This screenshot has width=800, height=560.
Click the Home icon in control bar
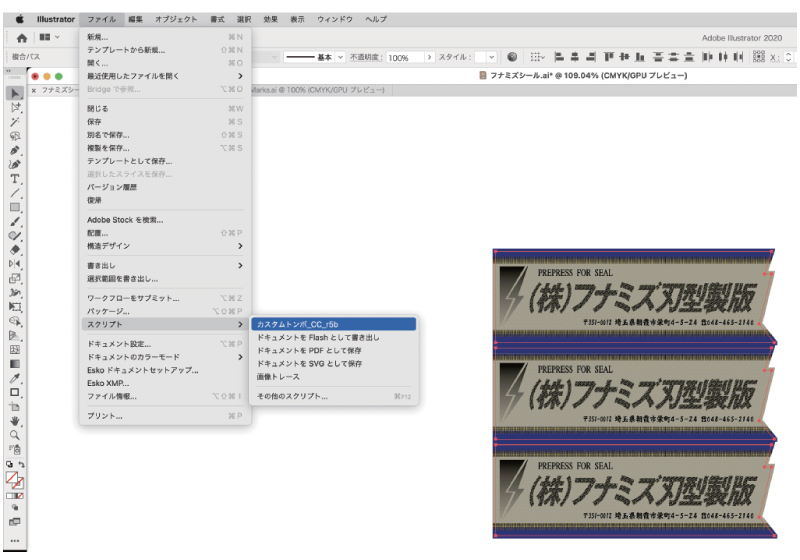[22, 38]
